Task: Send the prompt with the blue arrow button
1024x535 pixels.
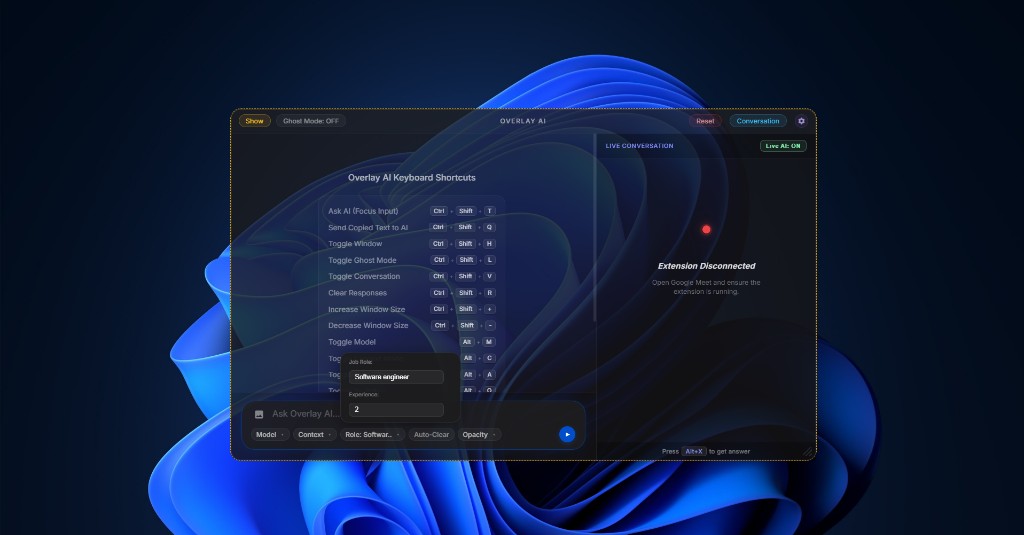Action: click(567, 434)
